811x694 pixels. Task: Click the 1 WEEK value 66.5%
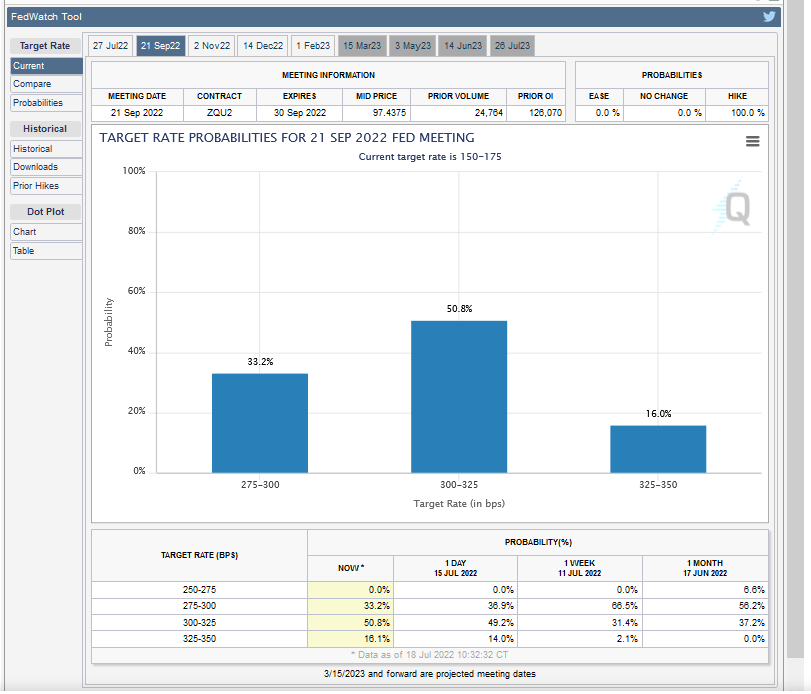(x=625, y=606)
